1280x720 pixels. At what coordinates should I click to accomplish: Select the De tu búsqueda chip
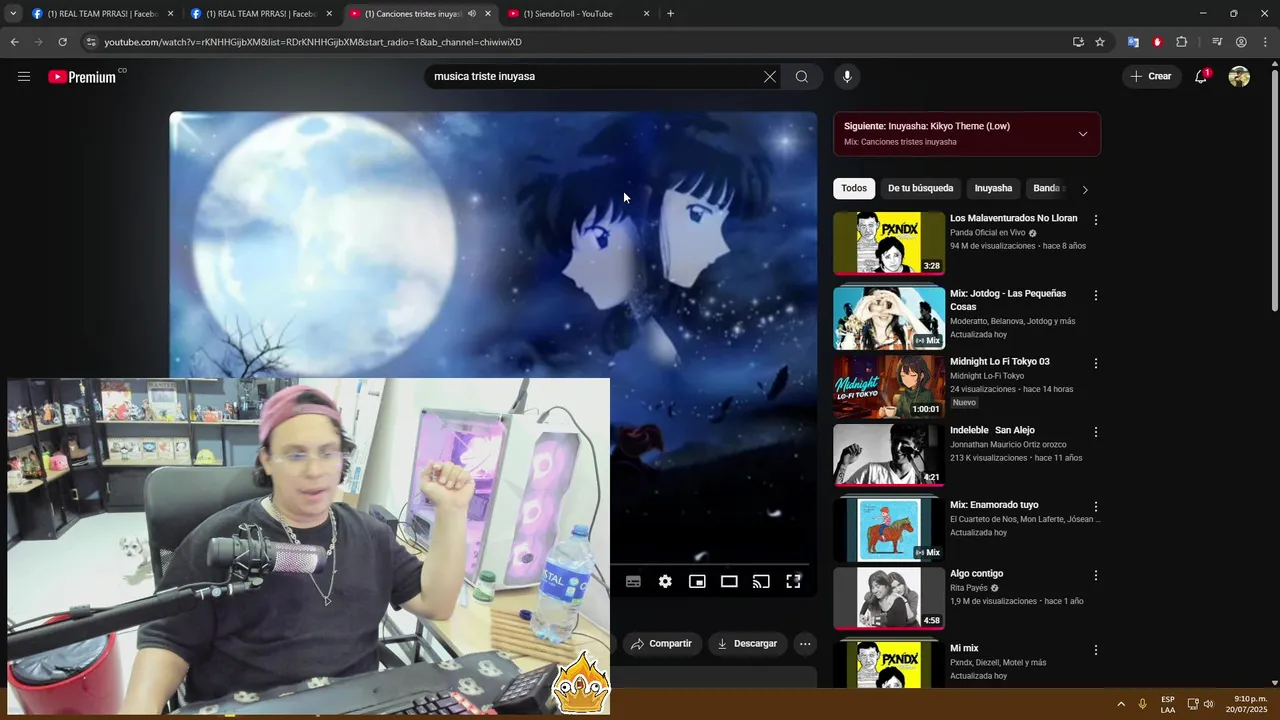(x=920, y=188)
